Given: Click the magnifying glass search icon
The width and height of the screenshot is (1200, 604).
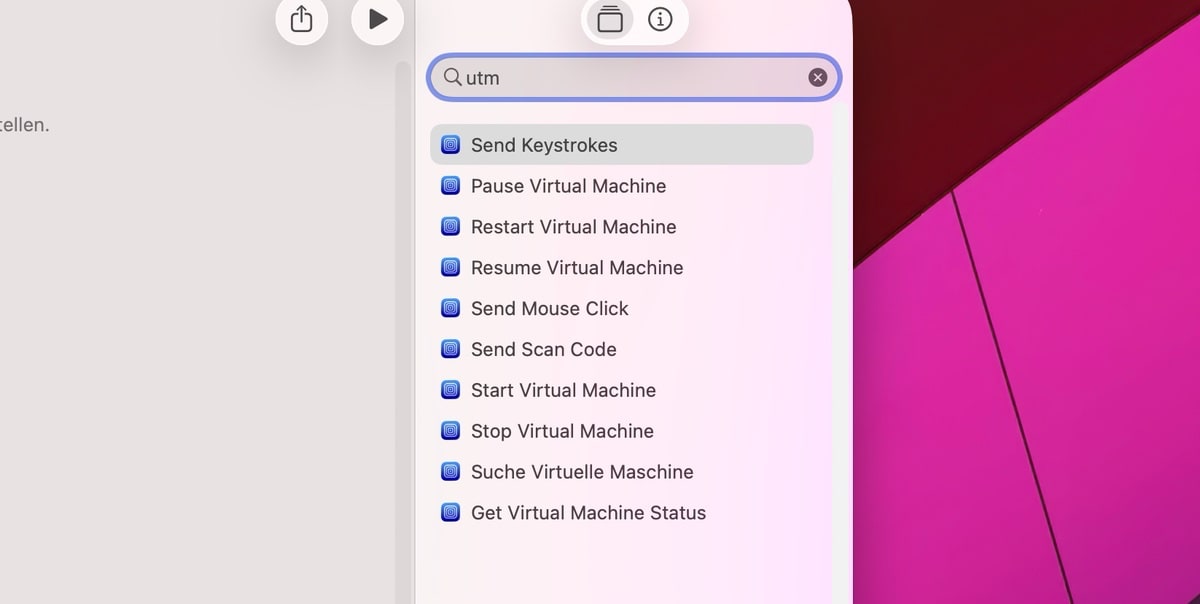Looking at the screenshot, I should (x=452, y=77).
